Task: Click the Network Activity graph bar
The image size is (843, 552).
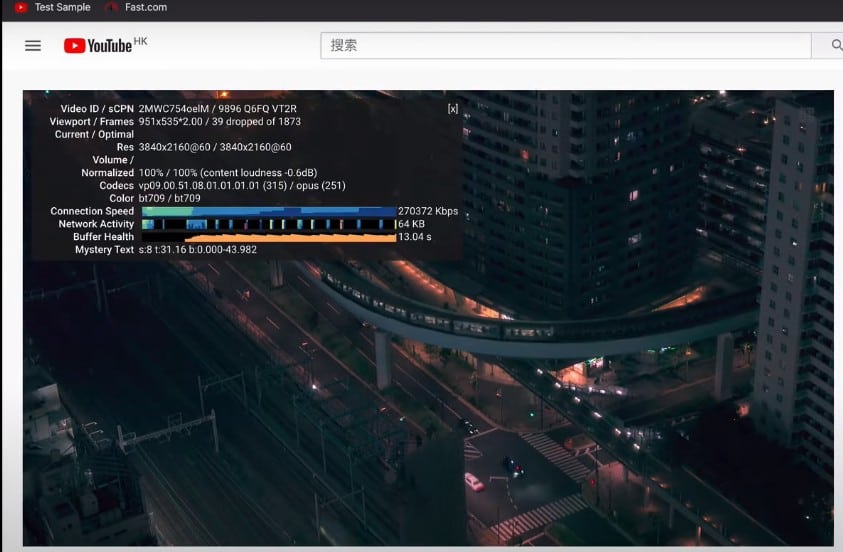Action: click(269, 224)
